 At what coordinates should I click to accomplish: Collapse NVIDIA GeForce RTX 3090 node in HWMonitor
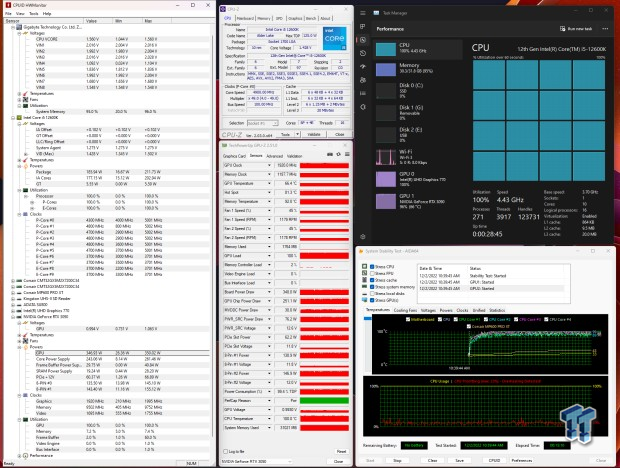tap(13, 317)
